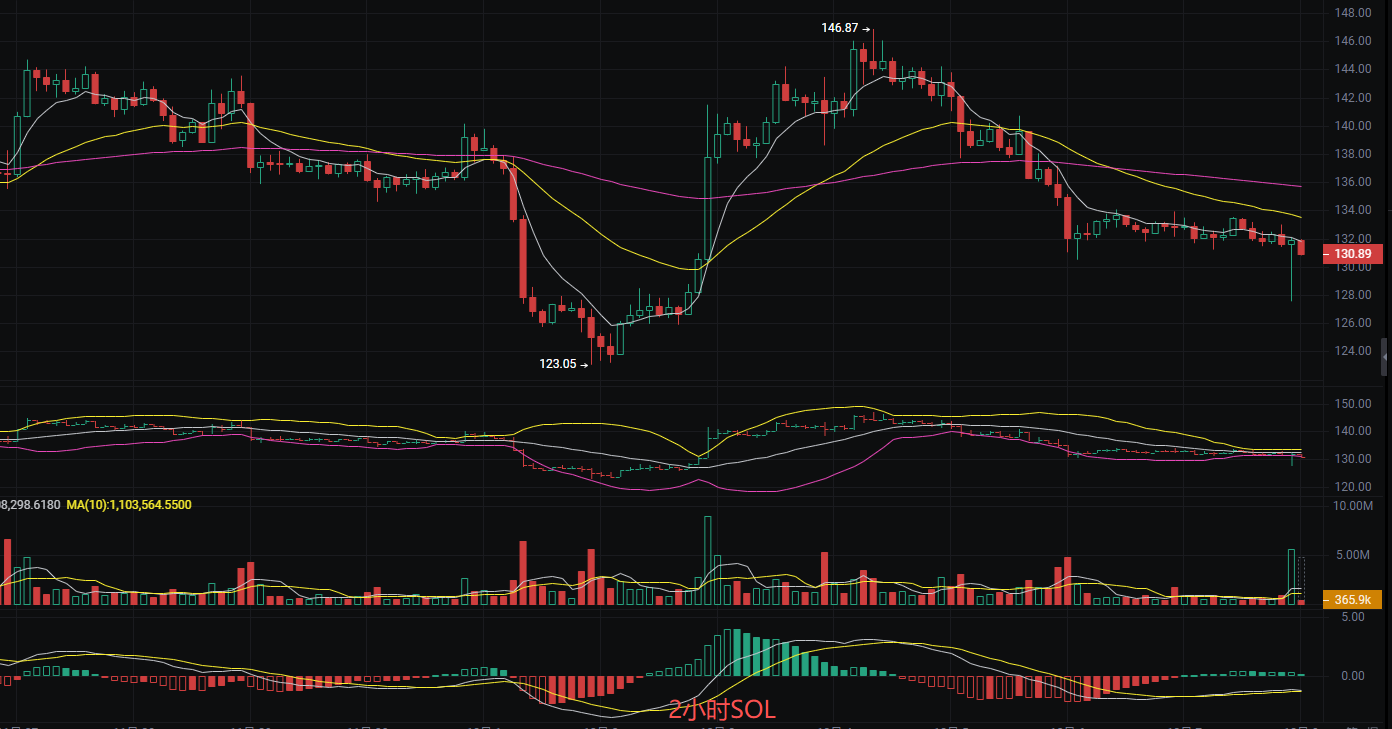Click the 124.00 label on price axis

(1352, 351)
